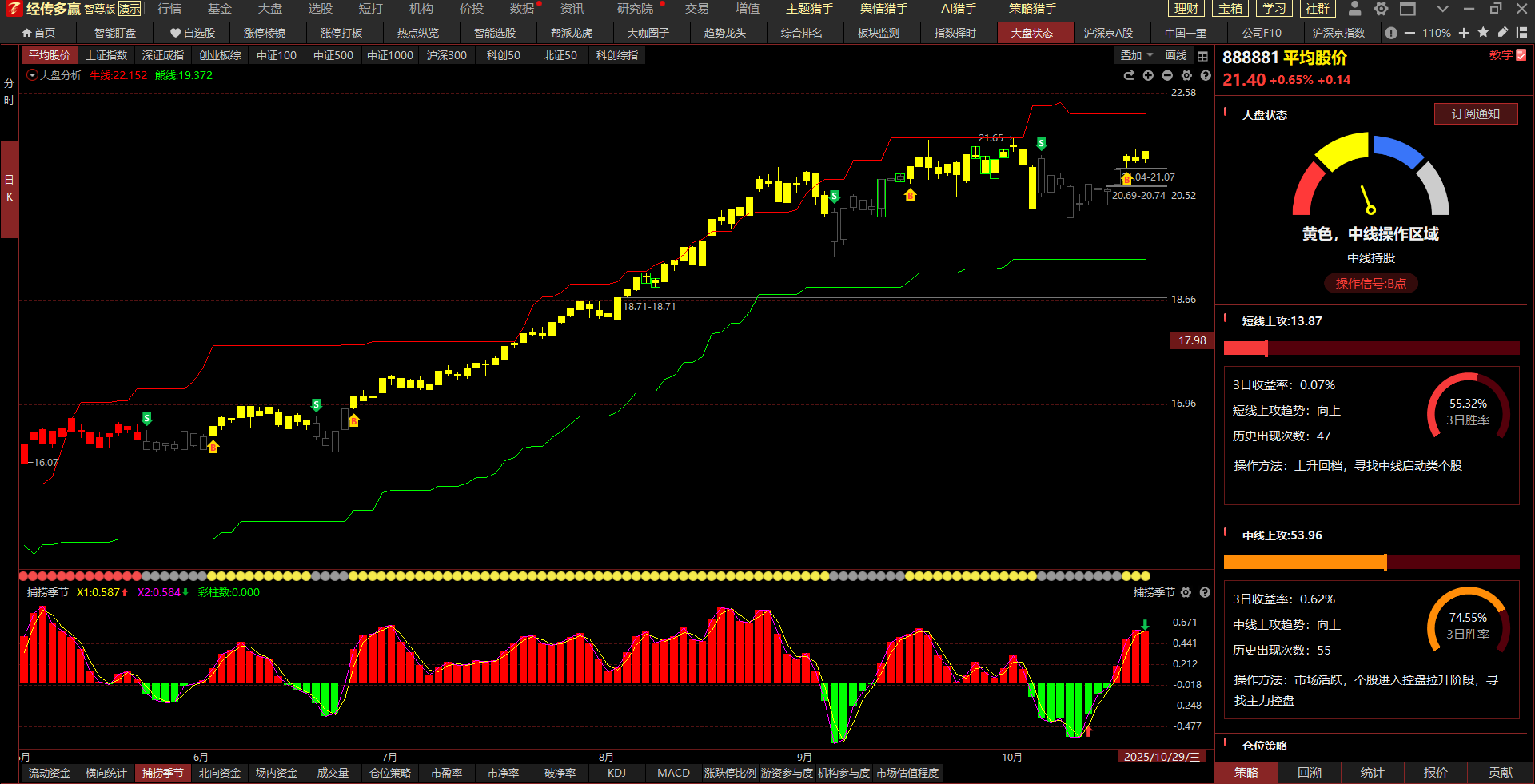Click the 画线 draw line button
1535x784 pixels.
tap(1176, 56)
